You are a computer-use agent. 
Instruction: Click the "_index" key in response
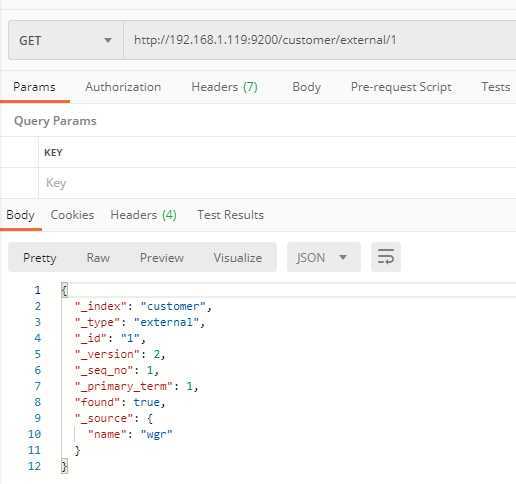point(101,306)
